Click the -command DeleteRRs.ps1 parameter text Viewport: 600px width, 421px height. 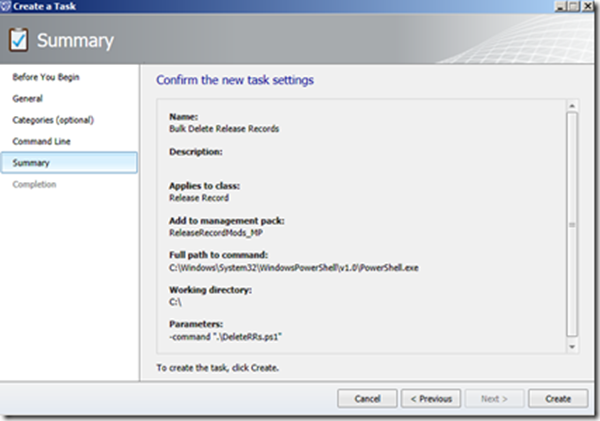225,337
